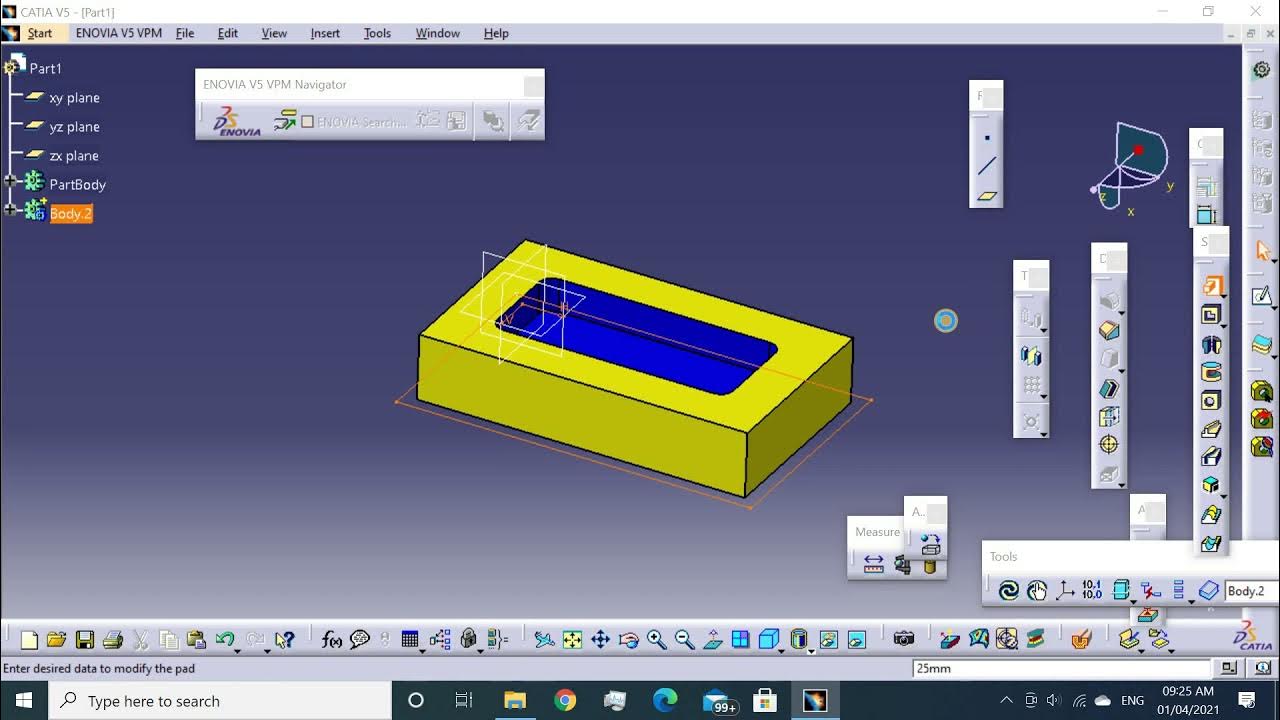Select the Thread/Tap tool icon

click(x=1108, y=444)
